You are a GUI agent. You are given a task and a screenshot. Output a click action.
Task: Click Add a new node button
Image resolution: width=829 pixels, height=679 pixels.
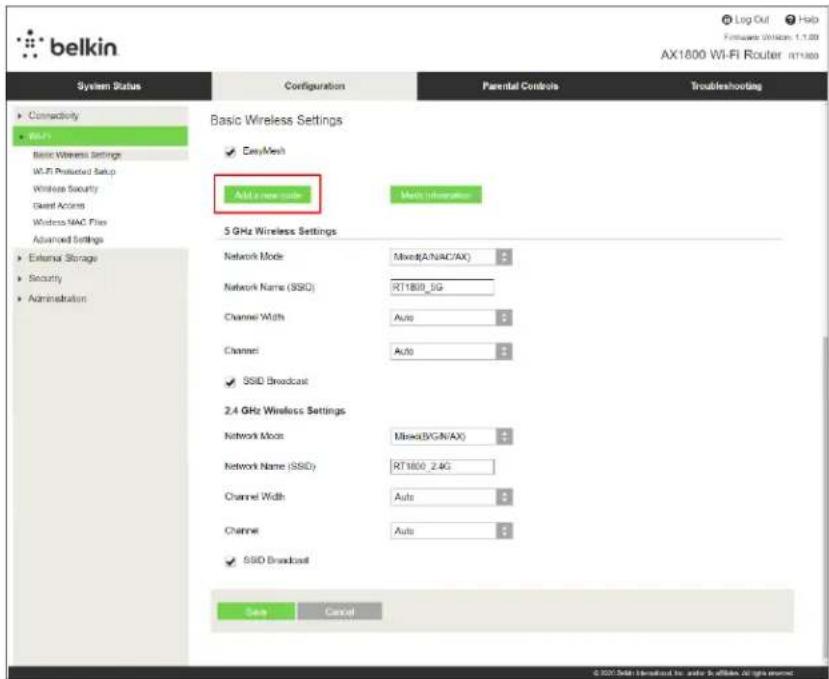coord(268,195)
